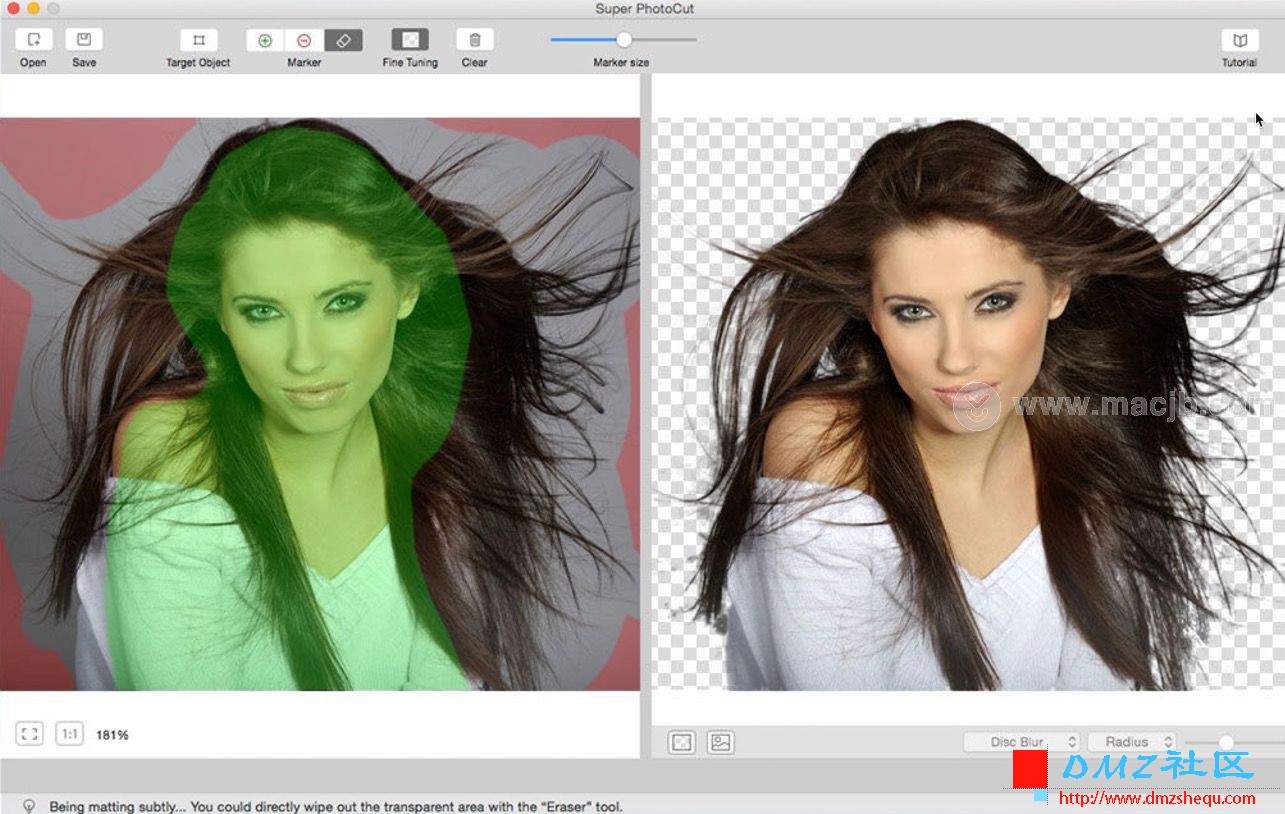Viewport: 1285px width, 814px height.
Task: Clear all markers with the trash icon
Action: (474, 40)
